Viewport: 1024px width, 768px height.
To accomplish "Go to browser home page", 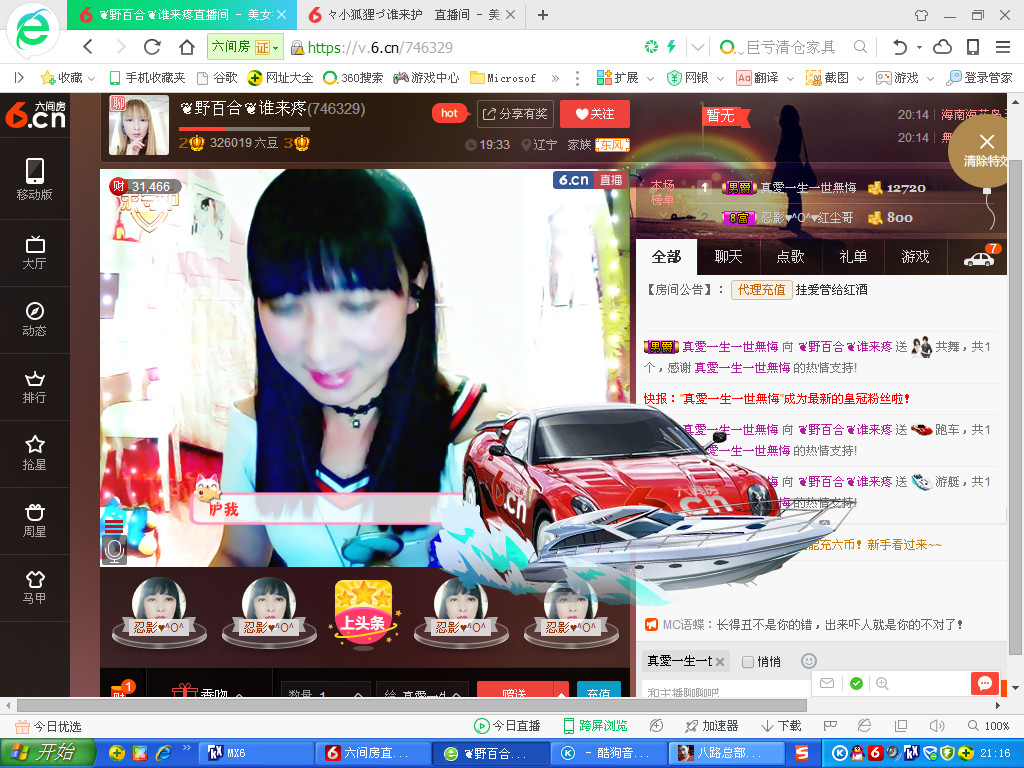I will pyautogui.click(x=187, y=47).
